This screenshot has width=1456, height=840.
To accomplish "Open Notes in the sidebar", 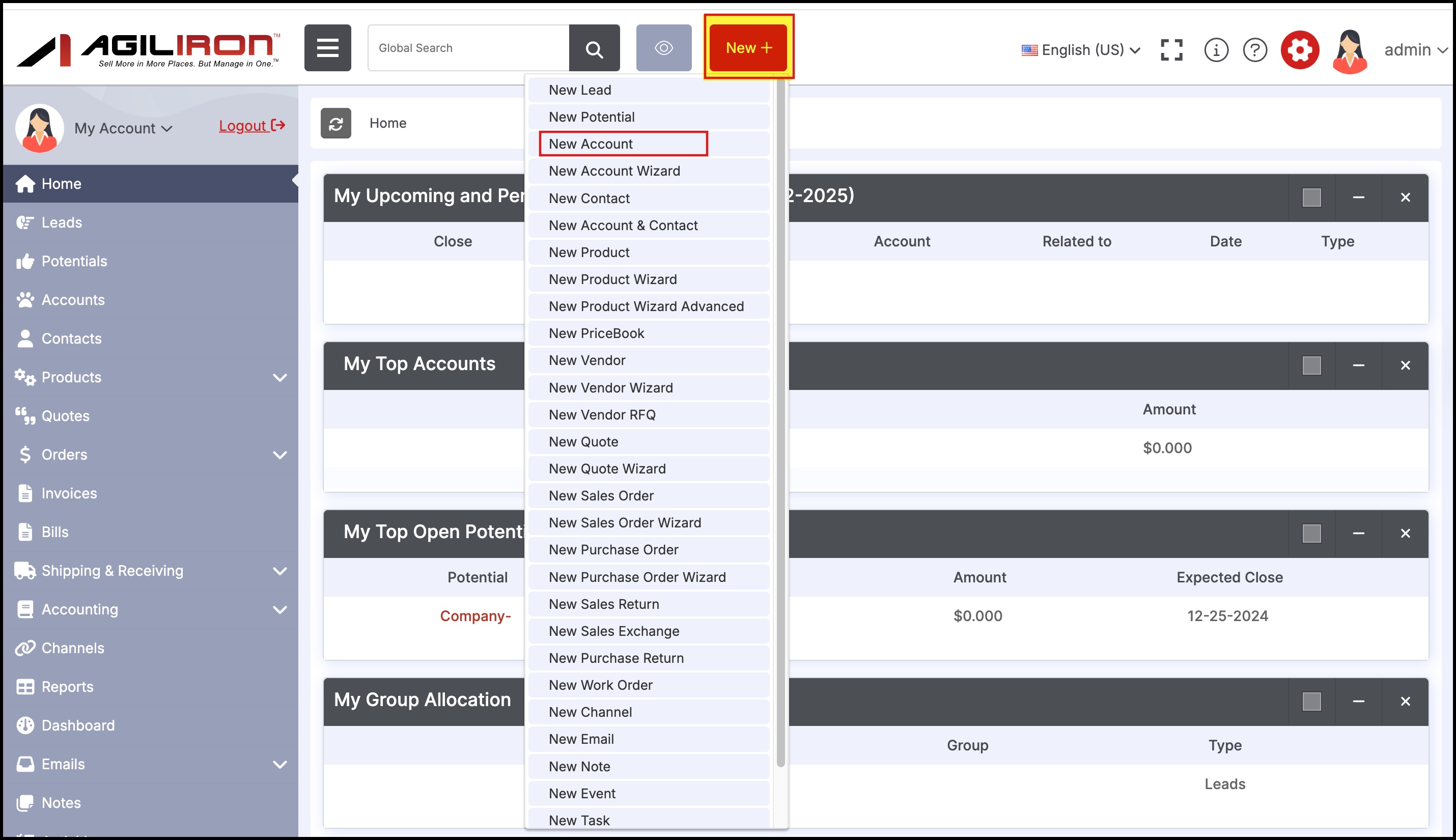I will 151,802.
